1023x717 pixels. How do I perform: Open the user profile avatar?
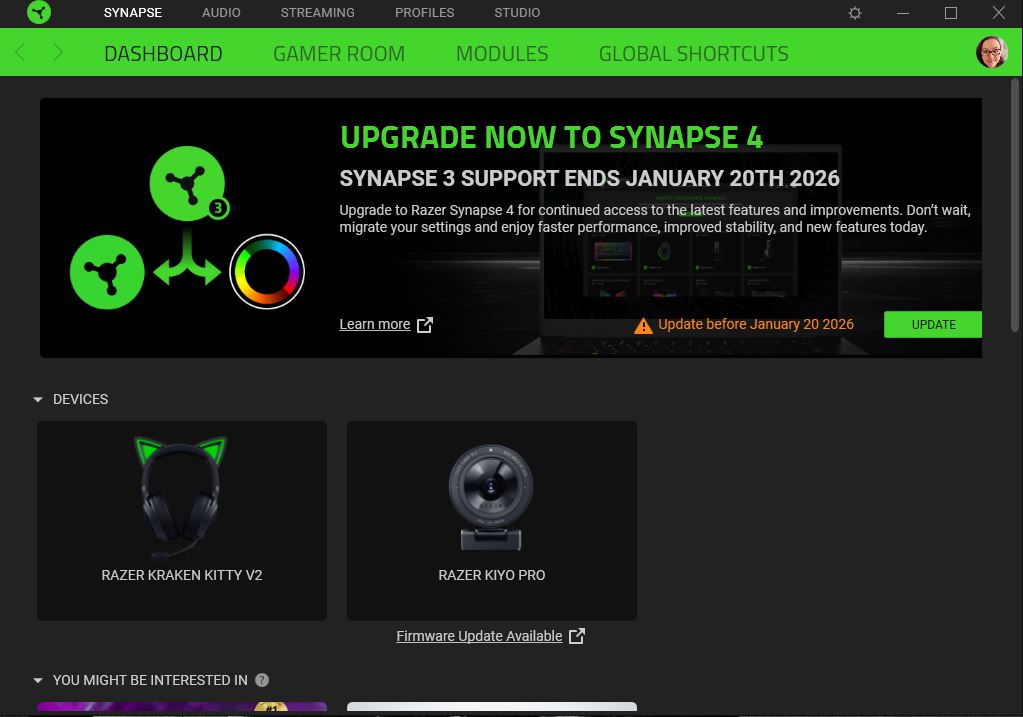click(992, 52)
